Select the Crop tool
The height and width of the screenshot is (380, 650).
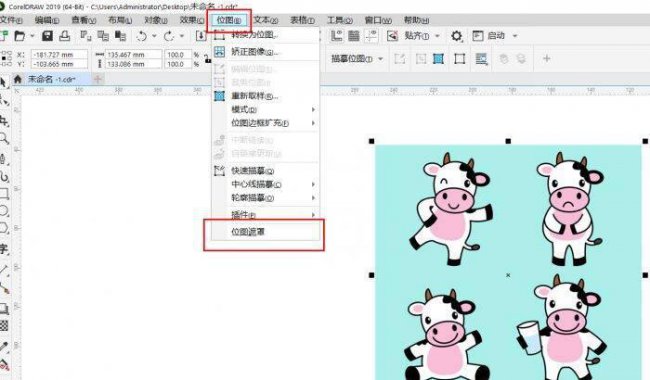[x=4, y=121]
